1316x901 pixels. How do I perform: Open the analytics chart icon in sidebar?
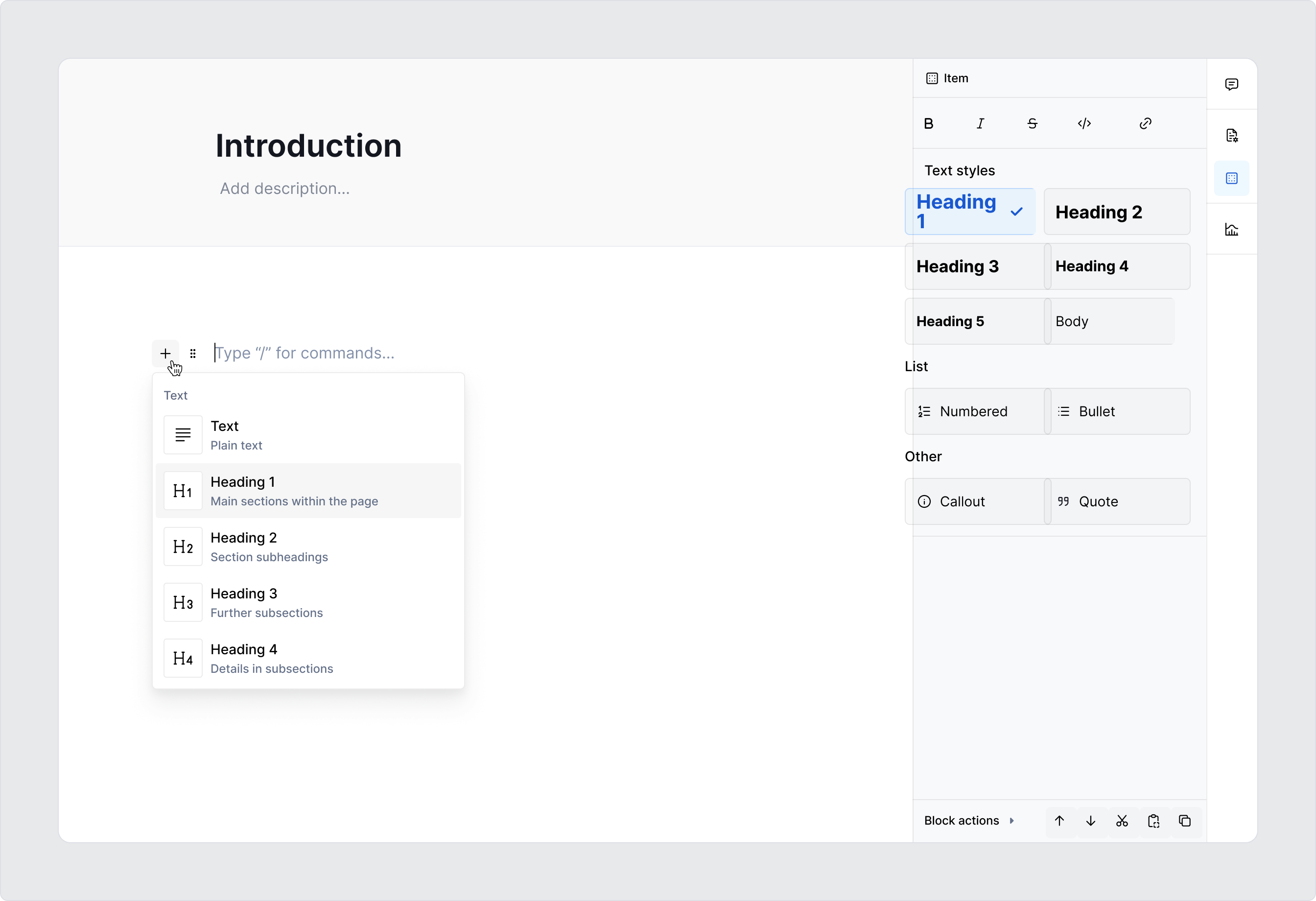[x=1232, y=229]
